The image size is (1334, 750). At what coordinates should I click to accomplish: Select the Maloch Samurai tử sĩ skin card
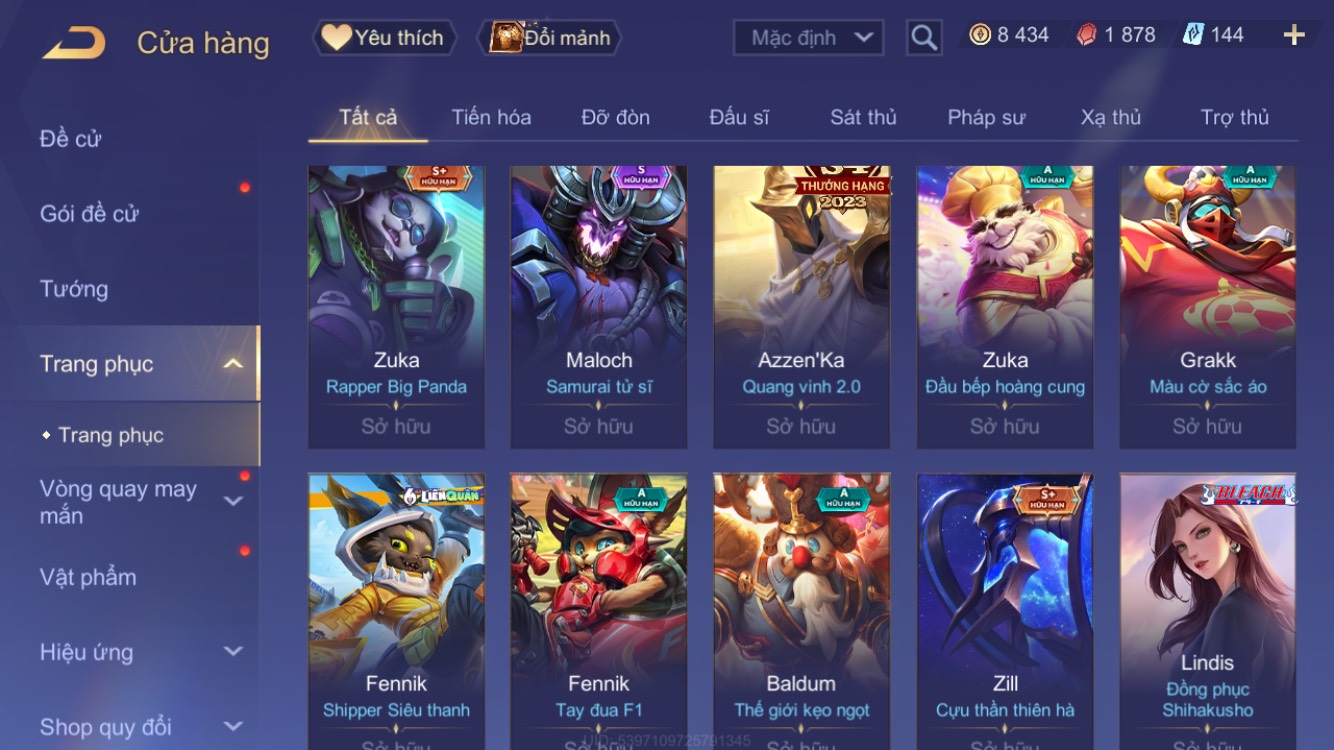tap(598, 307)
